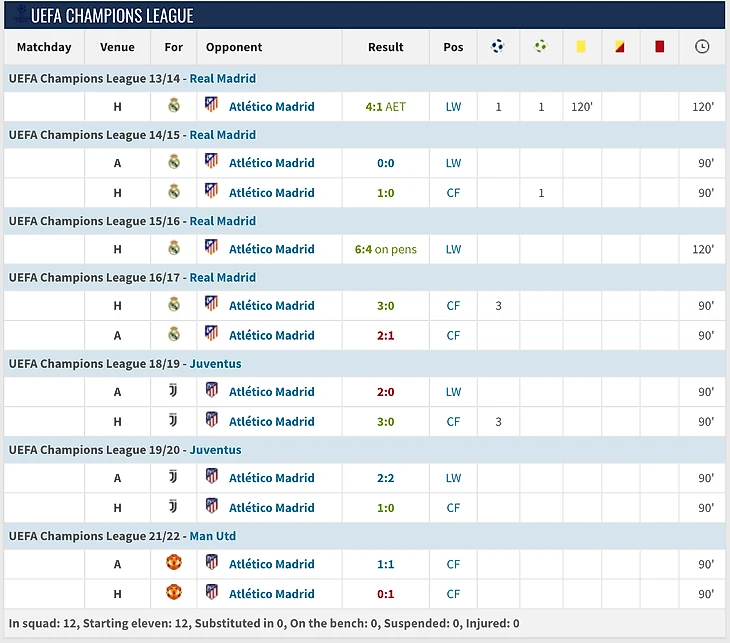730x643 pixels.
Task: Open Real Madrid link in 16/17 header
Action: coord(223,277)
